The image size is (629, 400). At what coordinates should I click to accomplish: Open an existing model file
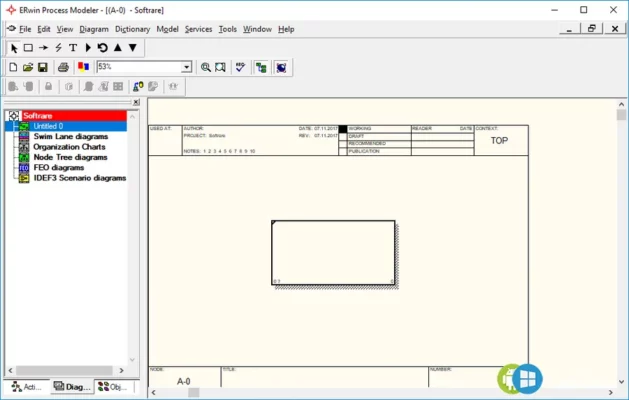(28, 67)
